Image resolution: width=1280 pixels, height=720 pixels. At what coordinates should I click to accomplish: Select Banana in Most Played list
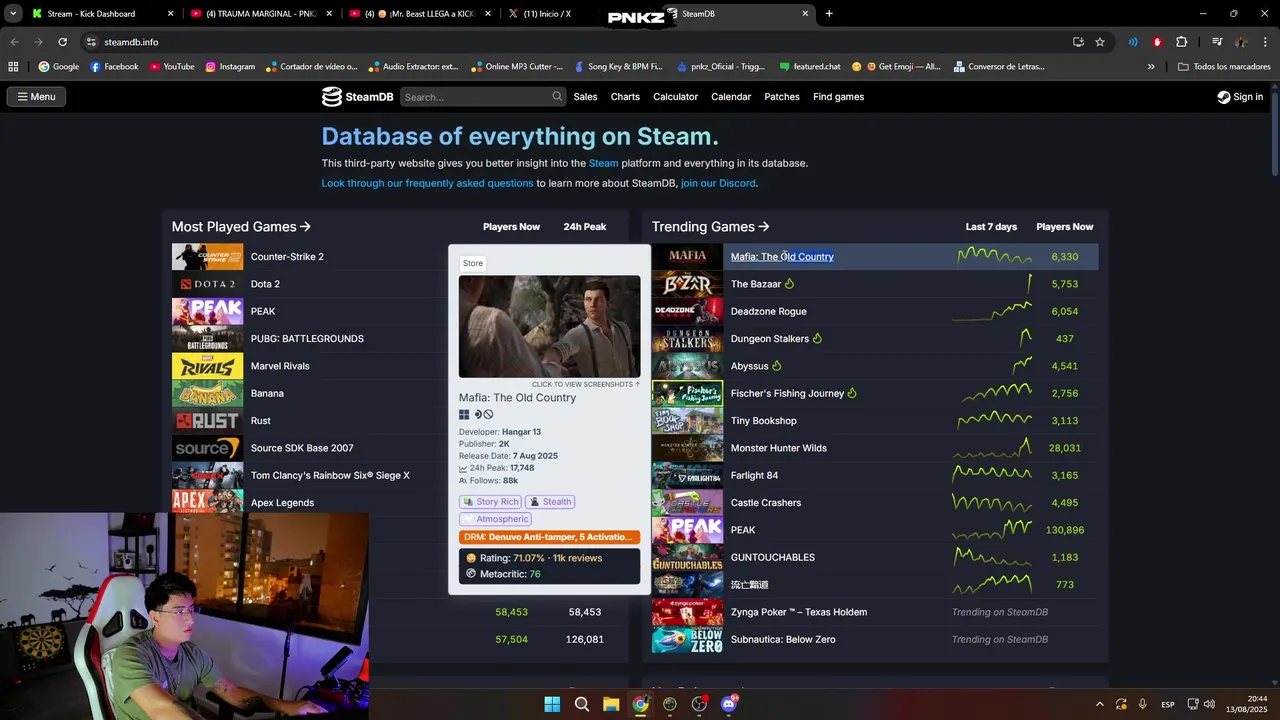[x=267, y=393]
